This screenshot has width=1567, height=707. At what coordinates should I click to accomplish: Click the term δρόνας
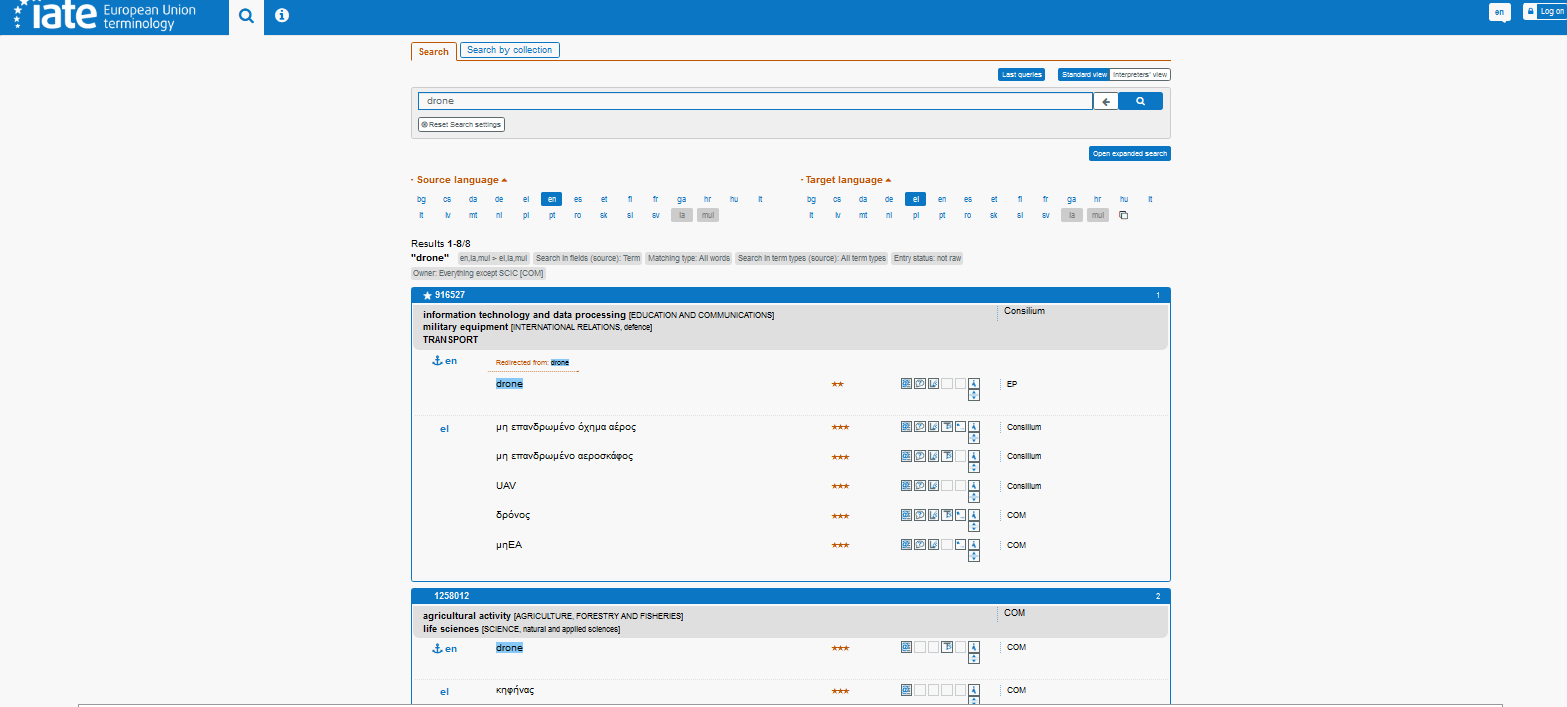pyautogui.click(x=513, y=515)
